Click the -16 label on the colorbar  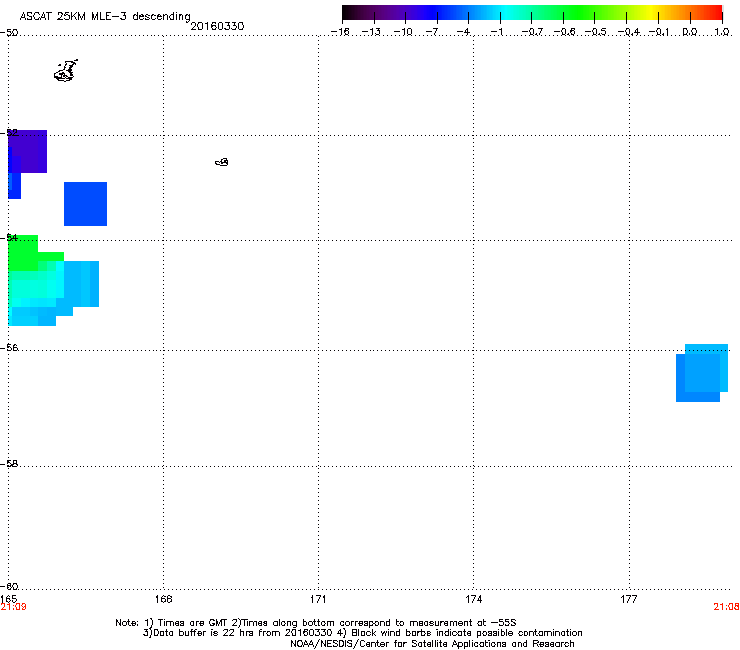pos(340,32)
